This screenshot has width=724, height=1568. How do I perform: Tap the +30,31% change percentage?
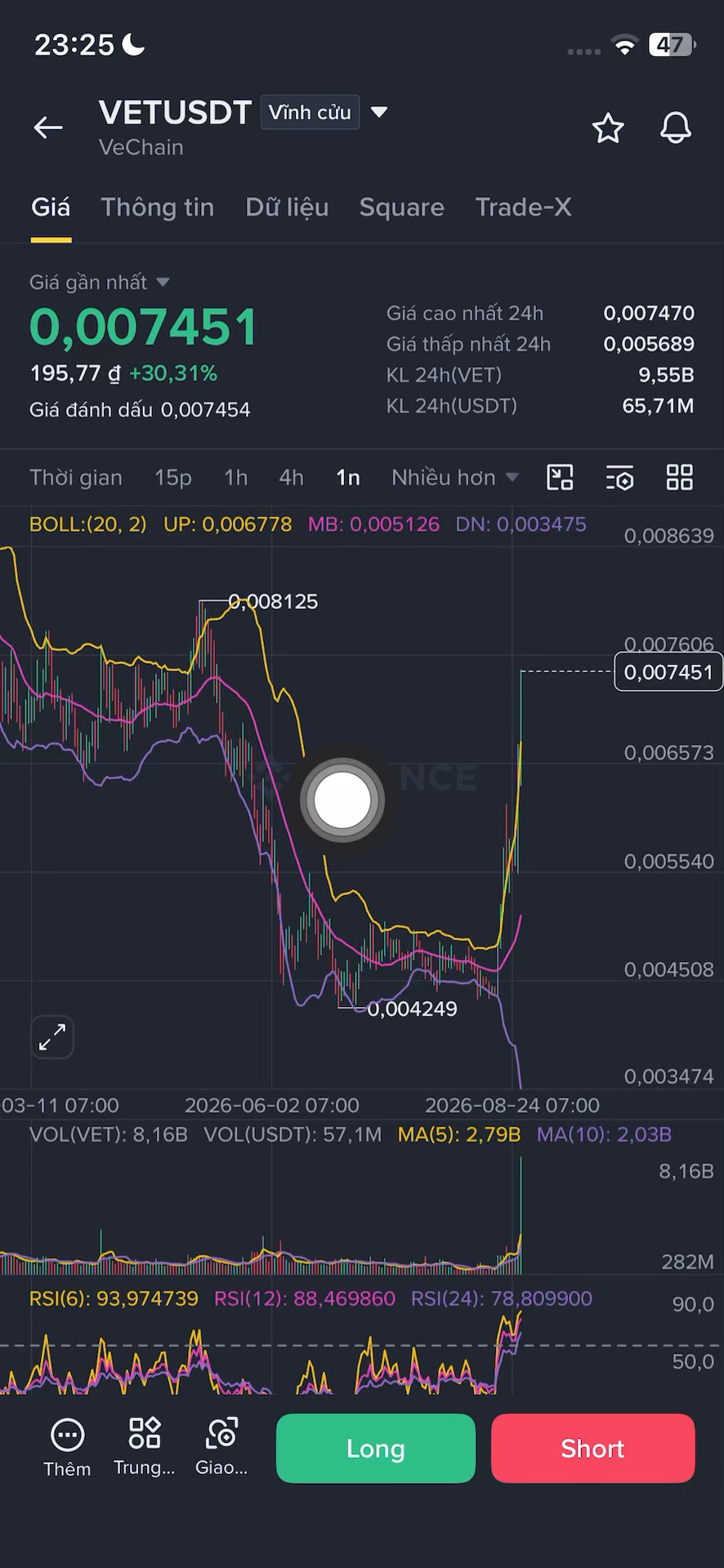[173, 374]
